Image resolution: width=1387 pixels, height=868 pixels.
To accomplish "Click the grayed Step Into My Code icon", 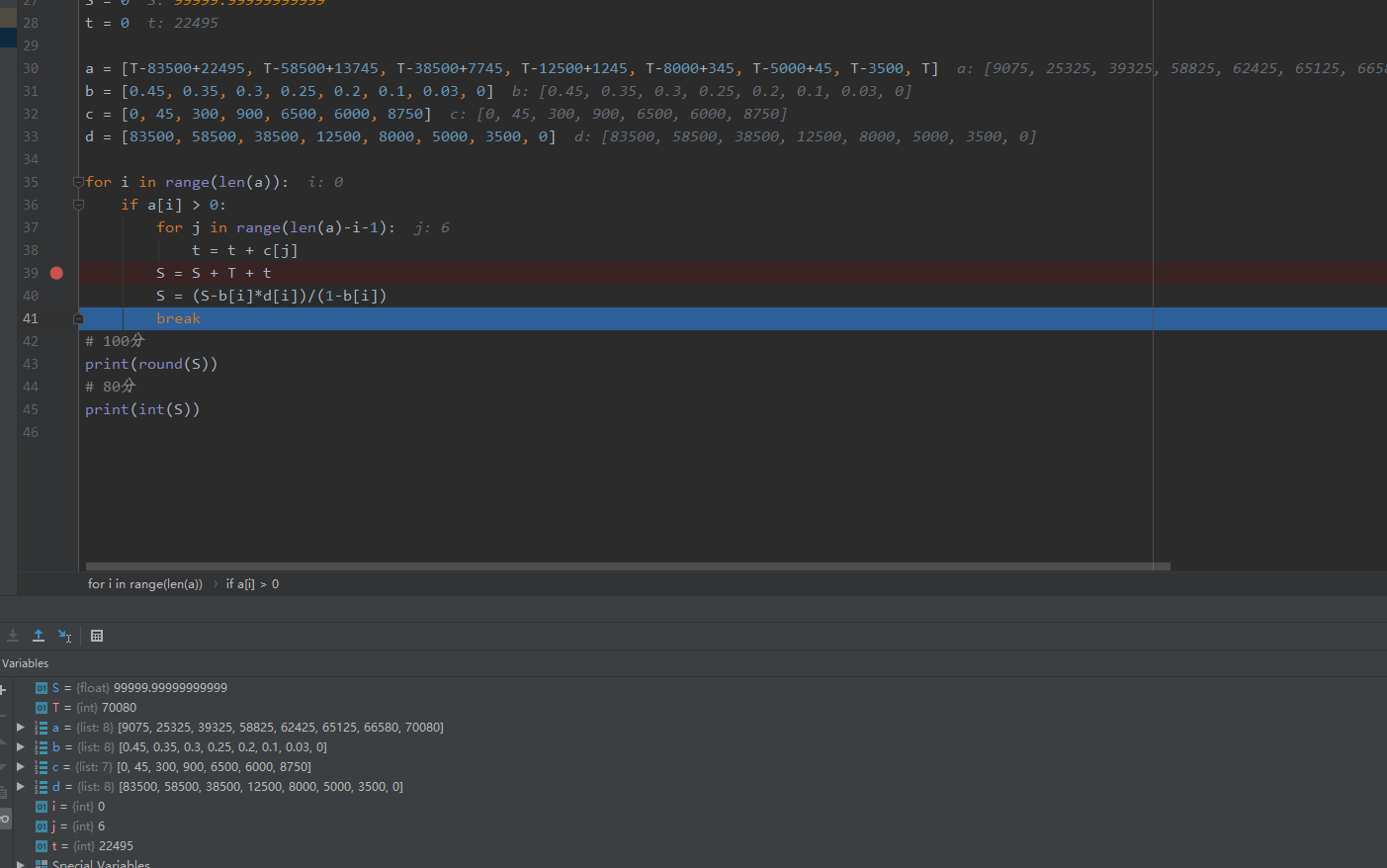I will [x=13, y=636].
